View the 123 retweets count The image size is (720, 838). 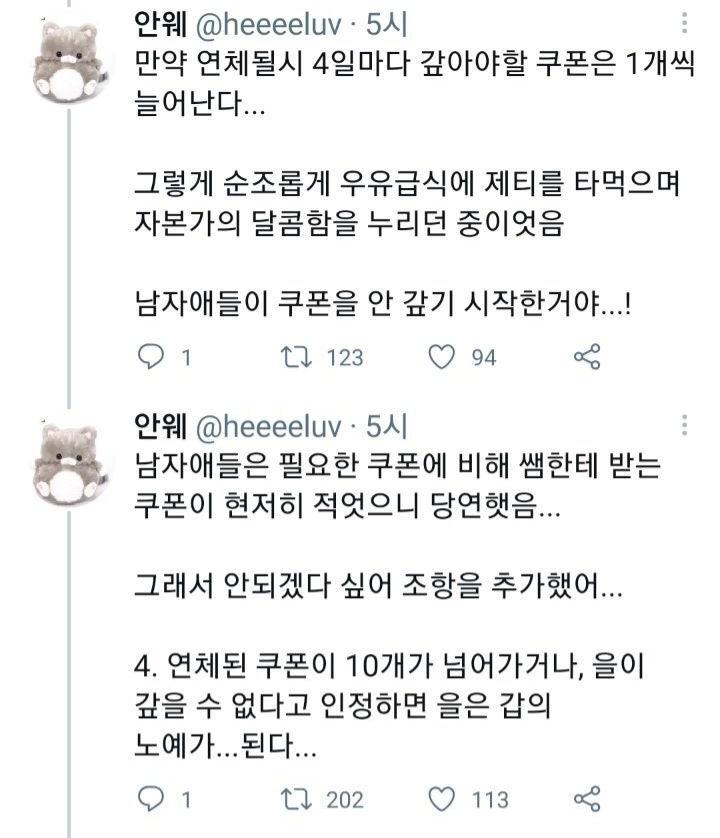click(345, 357)
